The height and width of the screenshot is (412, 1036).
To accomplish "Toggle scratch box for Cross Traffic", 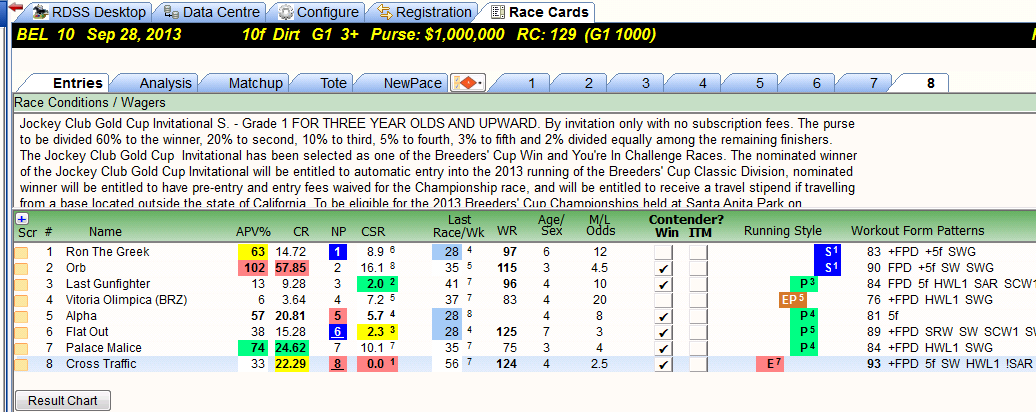I will (22, 363).
